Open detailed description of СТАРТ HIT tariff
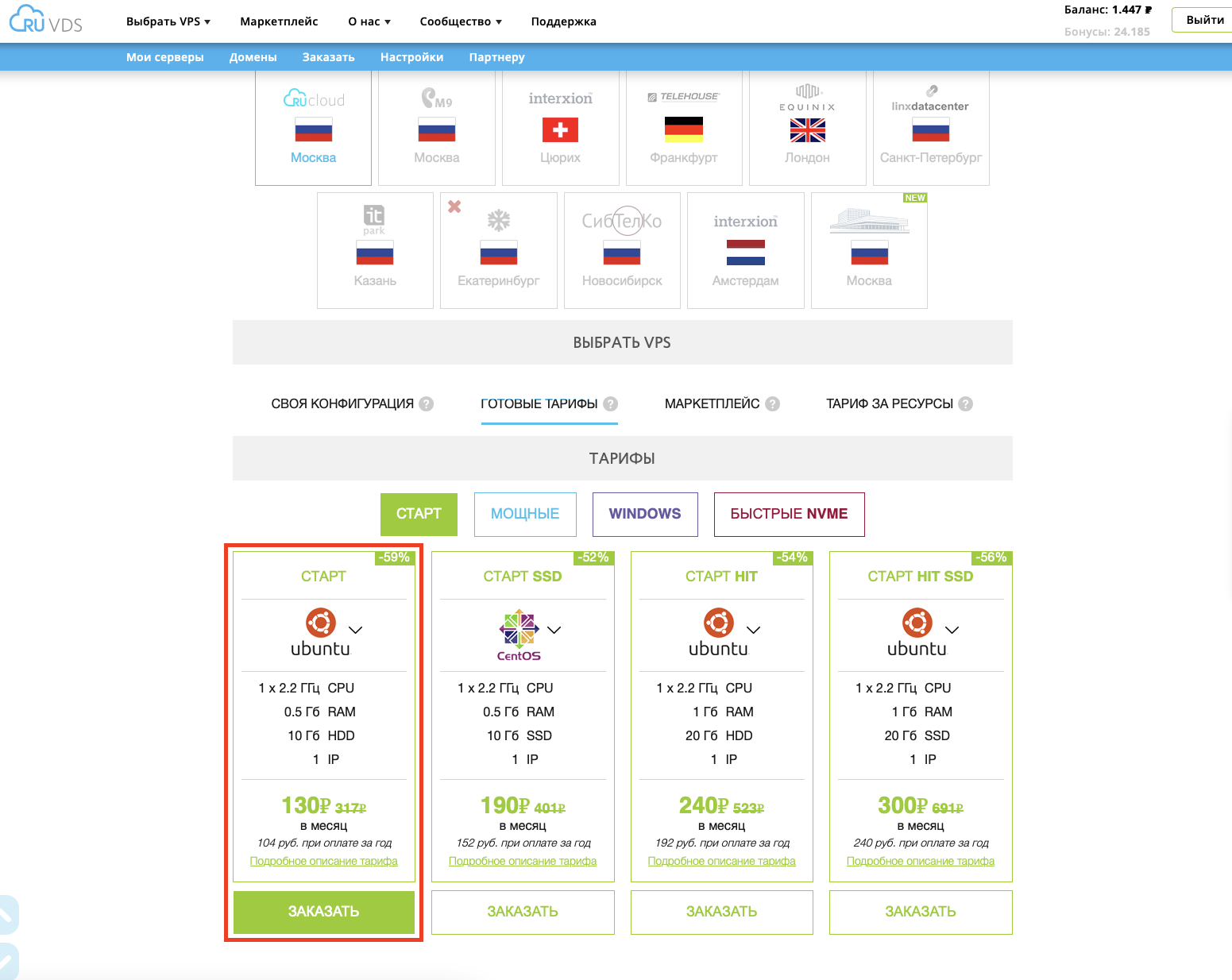This screenshot has width=1232, height=980. pyautogui.click(x=722, y=861)
